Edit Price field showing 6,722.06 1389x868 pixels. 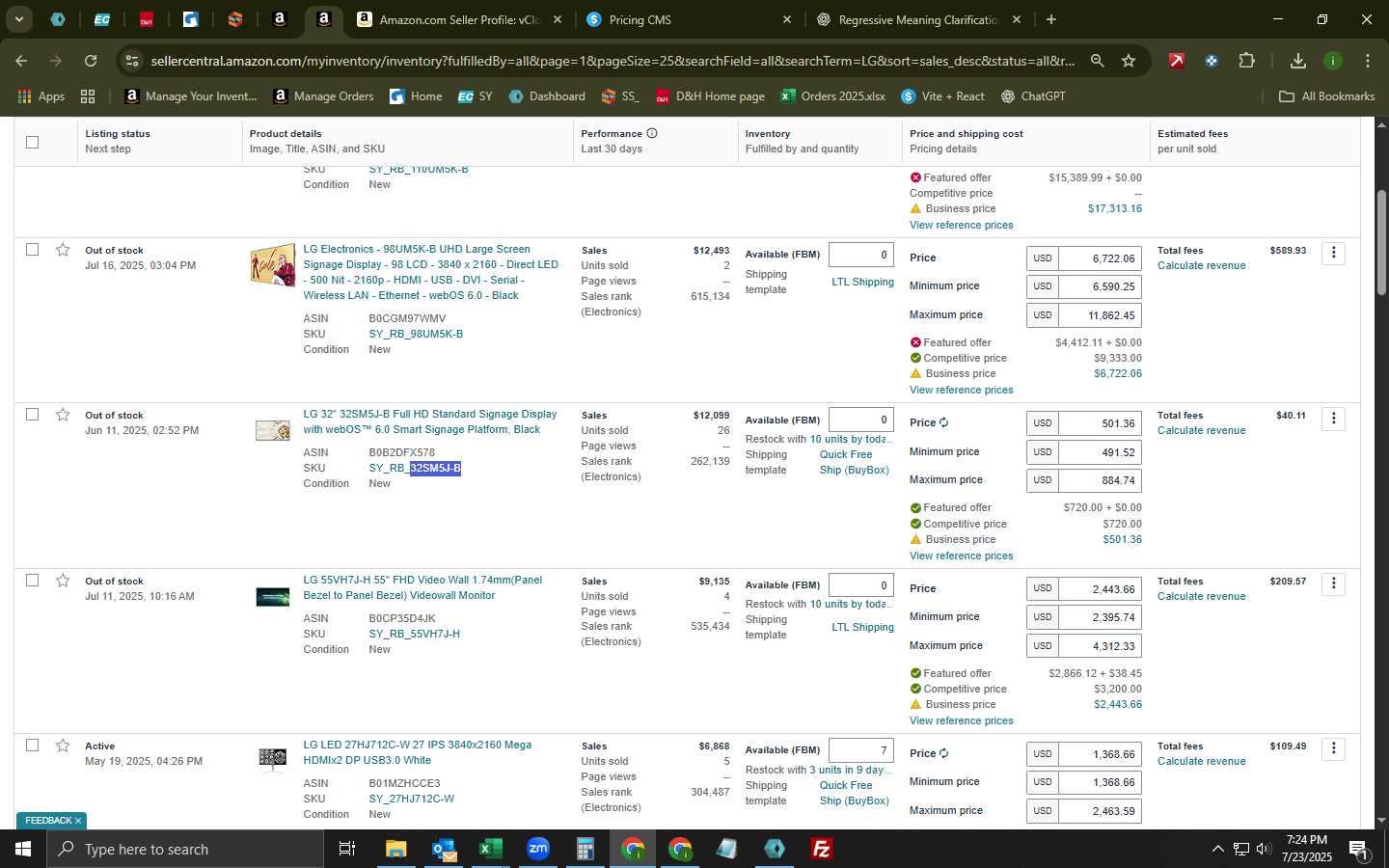pyautogui.click(x=1100, y=258)
